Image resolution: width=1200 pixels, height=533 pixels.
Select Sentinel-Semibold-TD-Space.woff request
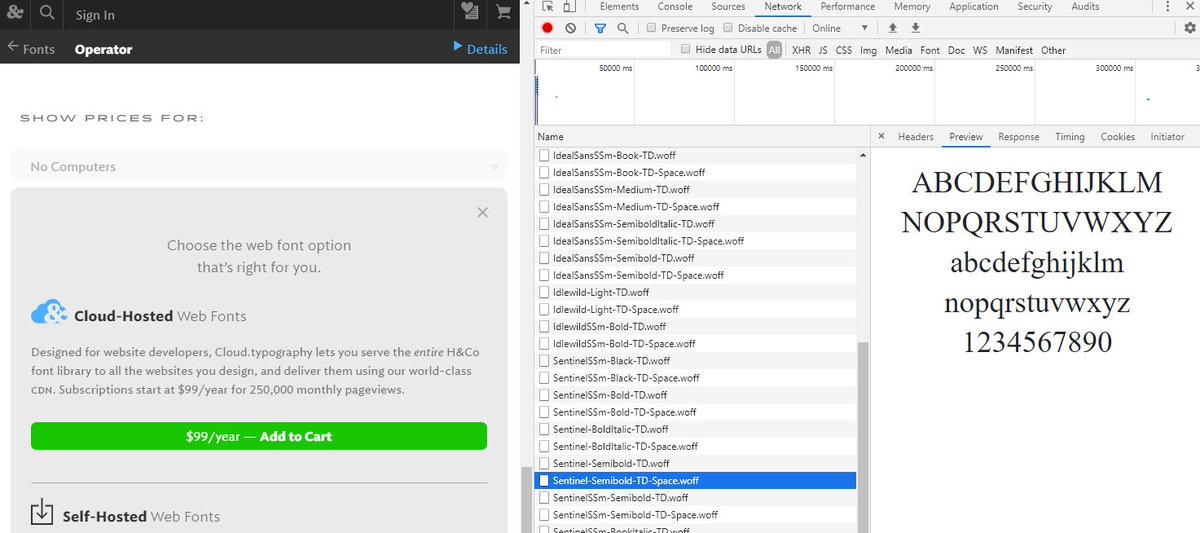pyautogui.click(x=696, y=481)
